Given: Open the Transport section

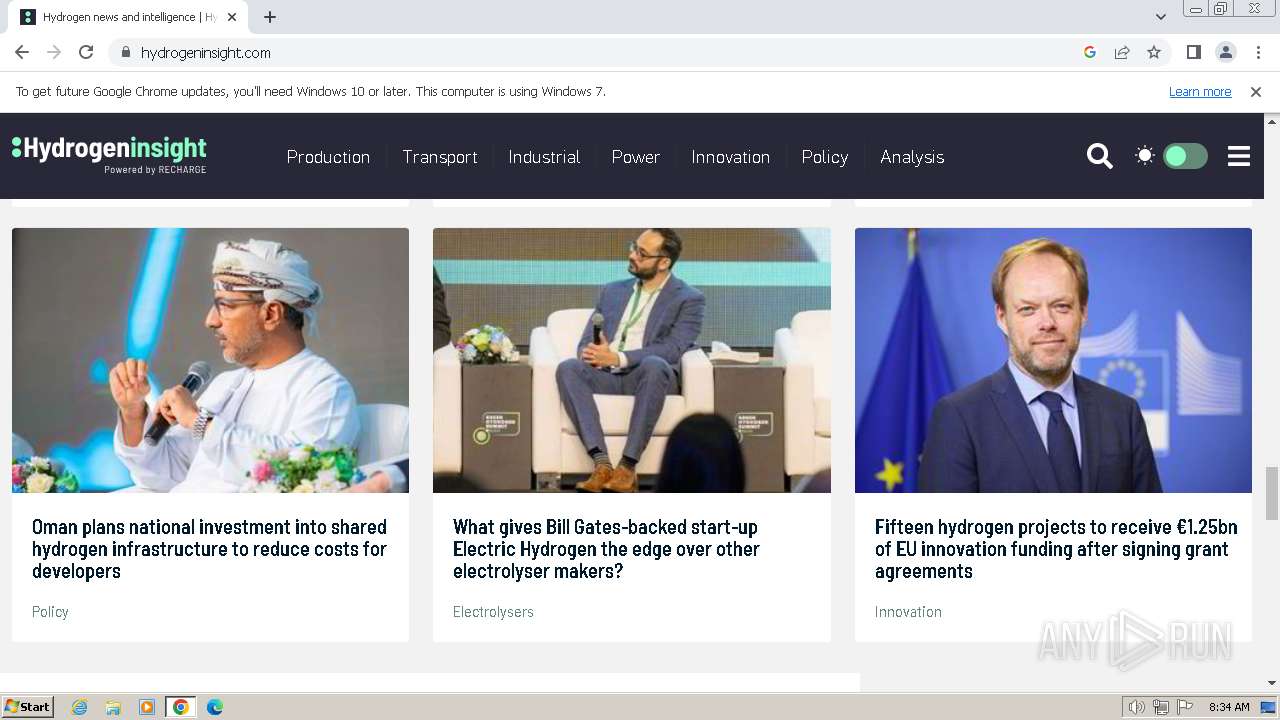Looking at the screenshot, I should click(440, 157).
